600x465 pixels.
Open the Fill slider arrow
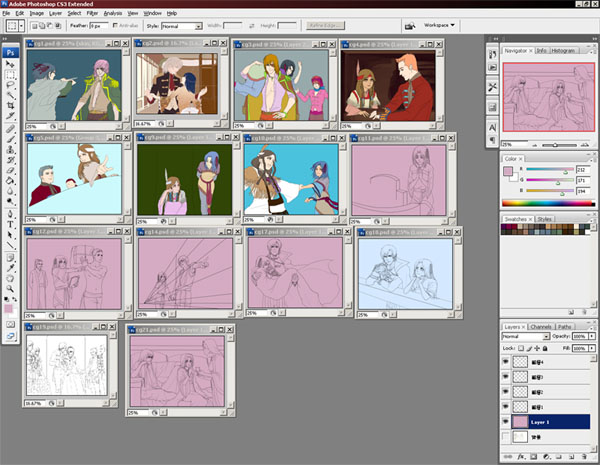pyautogui.click(x=592, y=348)
